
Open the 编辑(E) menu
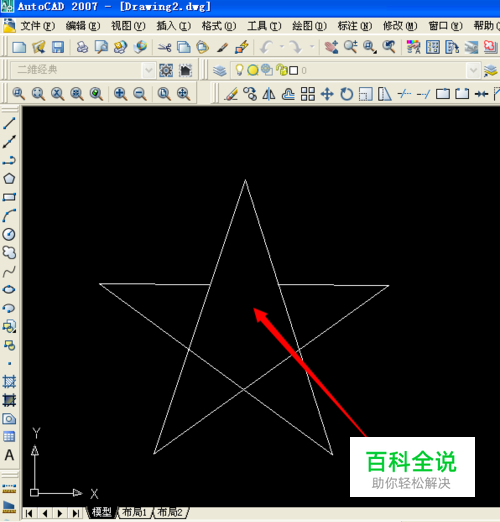[83, 26]
